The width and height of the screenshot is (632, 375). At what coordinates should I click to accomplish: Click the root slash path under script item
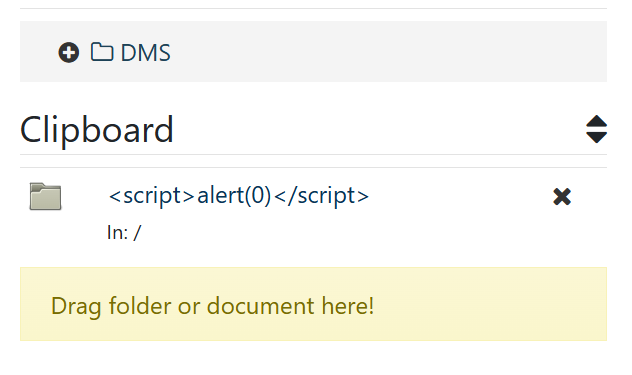click(x=137, y=233)
